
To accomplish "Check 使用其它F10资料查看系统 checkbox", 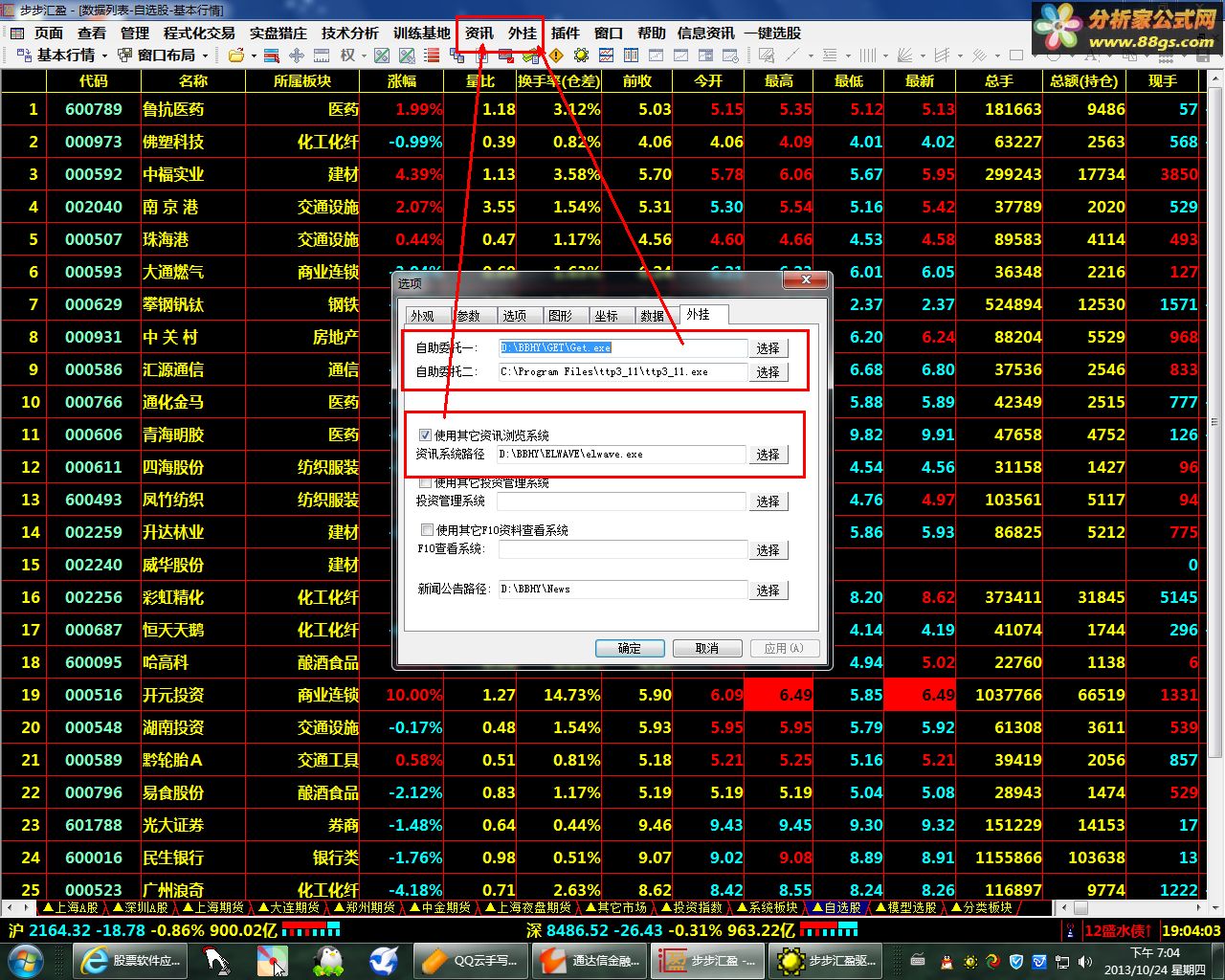I will (x=427, y=529).
